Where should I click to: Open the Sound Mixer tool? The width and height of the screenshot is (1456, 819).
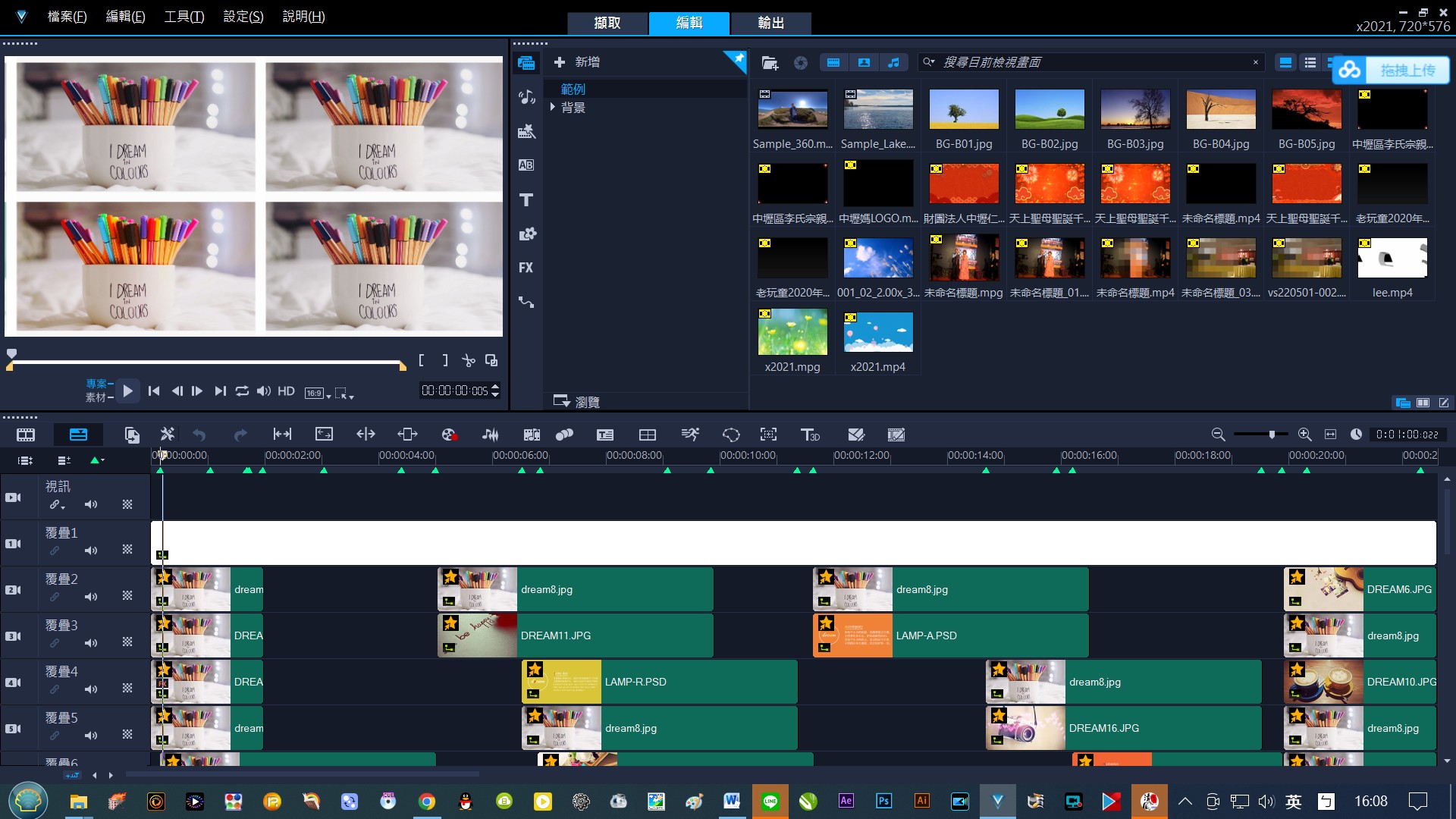[x=491, y=435]
